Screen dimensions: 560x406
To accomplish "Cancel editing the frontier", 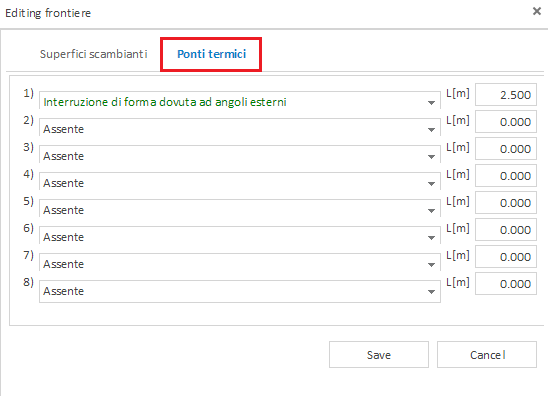I will (487, 355).
